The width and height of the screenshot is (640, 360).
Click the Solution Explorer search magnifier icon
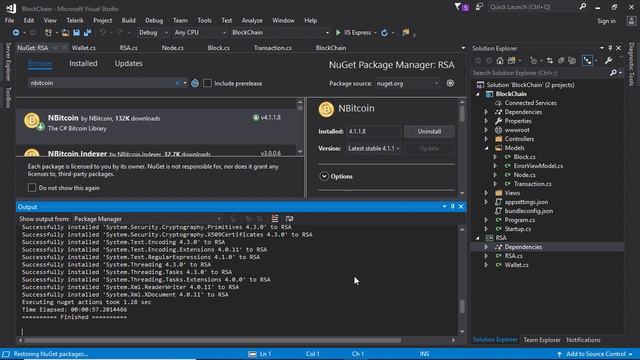tap(613, 73)
